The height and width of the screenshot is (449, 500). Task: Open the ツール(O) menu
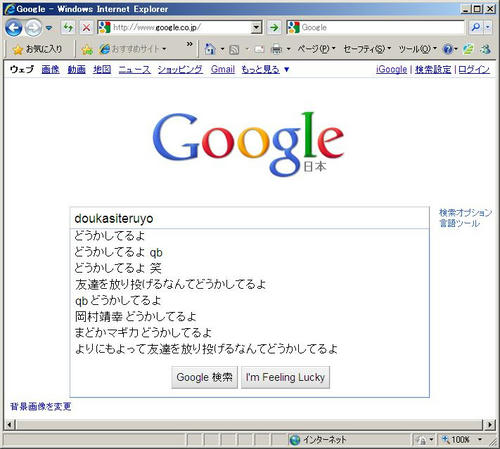[x=417, y=49]
